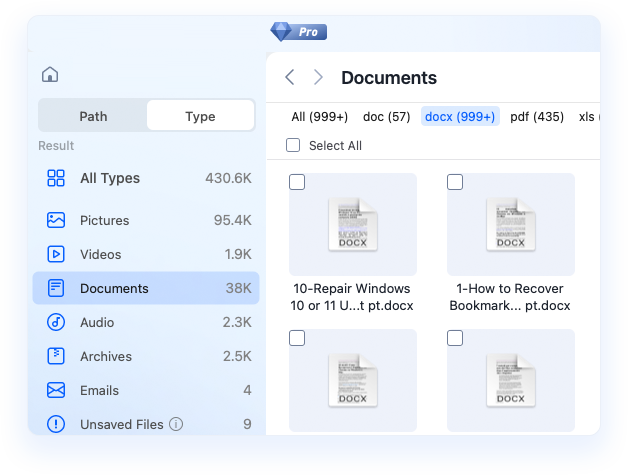Filter by docx (999+)
Viewport: 628px width, 475px height.
point(460,117)
